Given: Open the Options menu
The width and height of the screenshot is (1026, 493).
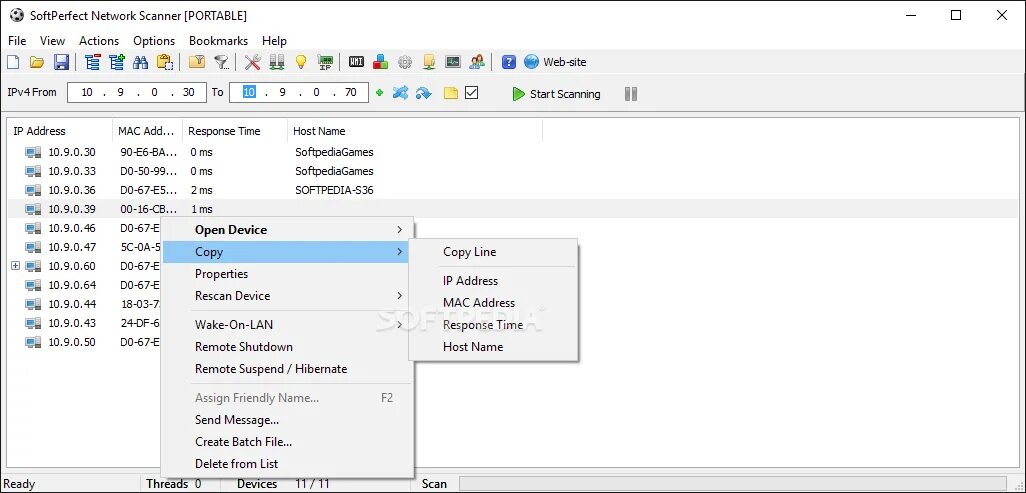Looking at the screenshot, I should tap(154, 41).
